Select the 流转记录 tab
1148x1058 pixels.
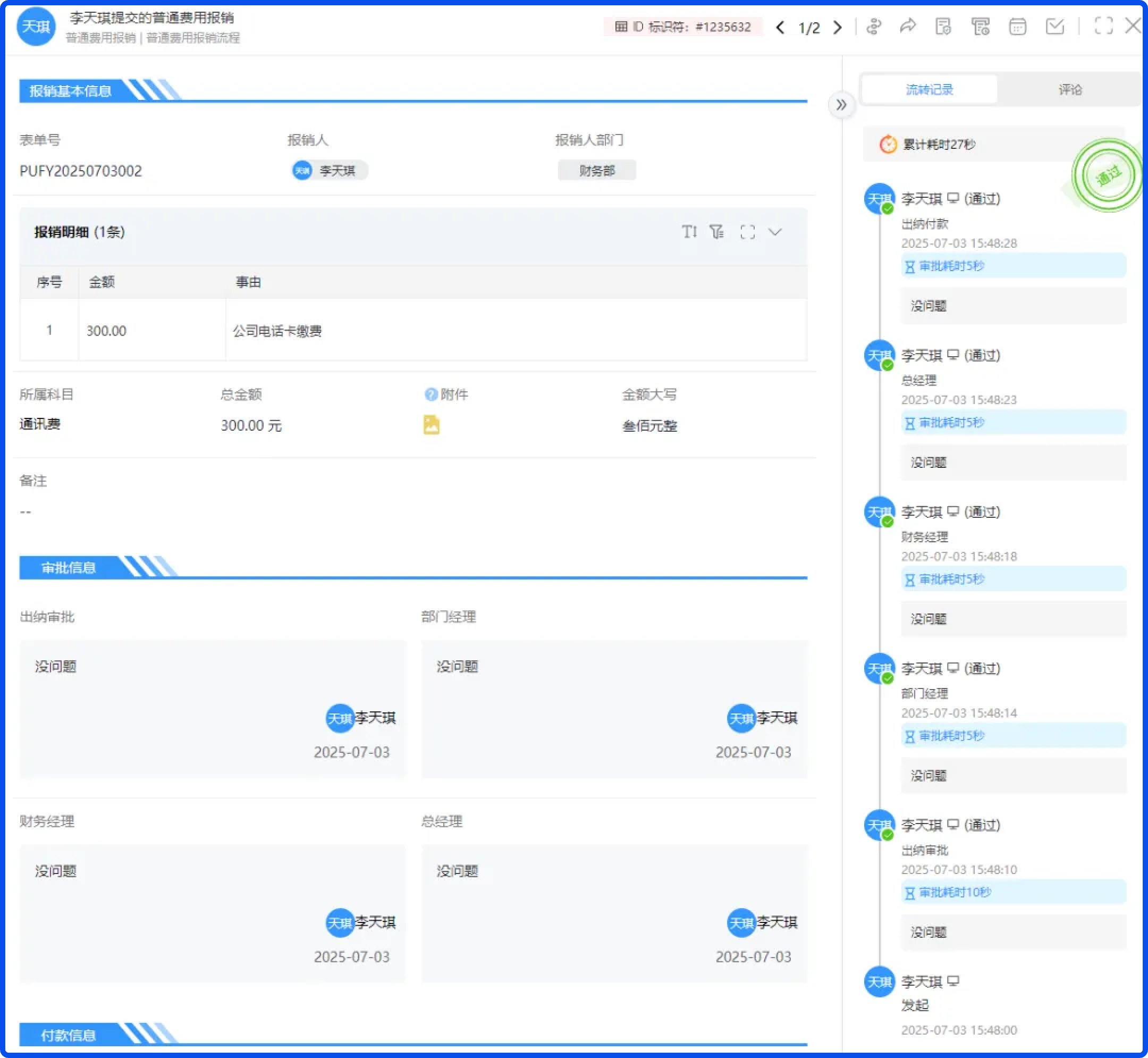point(930,89)
